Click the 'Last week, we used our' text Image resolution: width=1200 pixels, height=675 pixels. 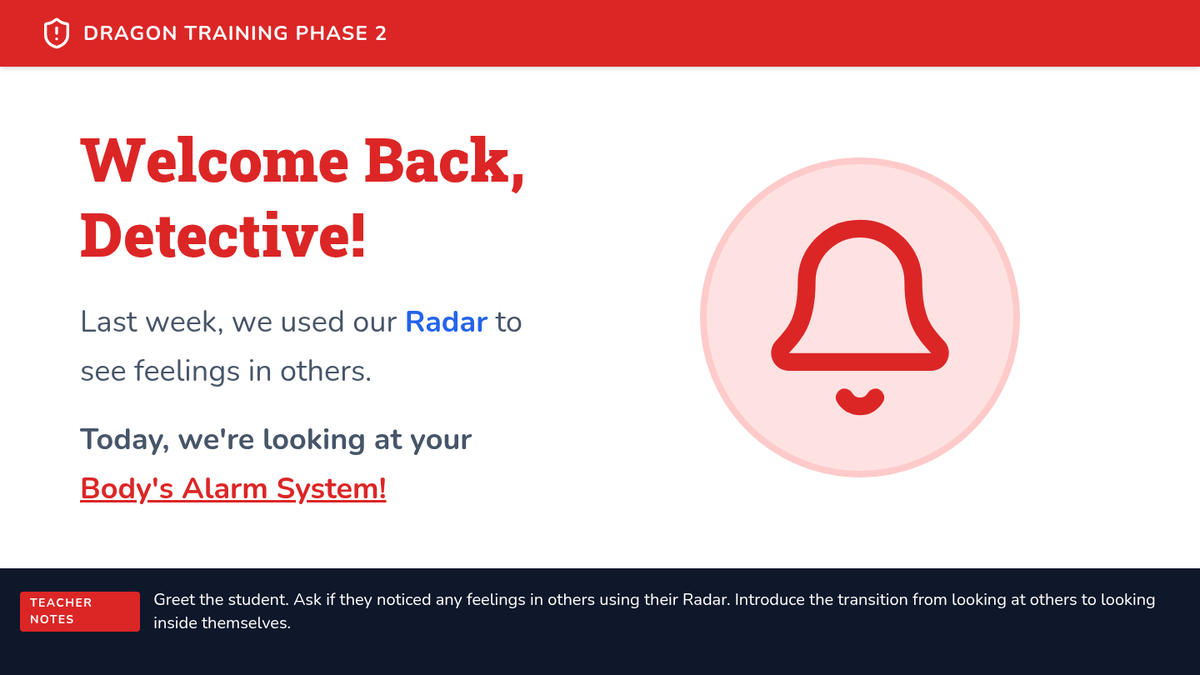240,322
